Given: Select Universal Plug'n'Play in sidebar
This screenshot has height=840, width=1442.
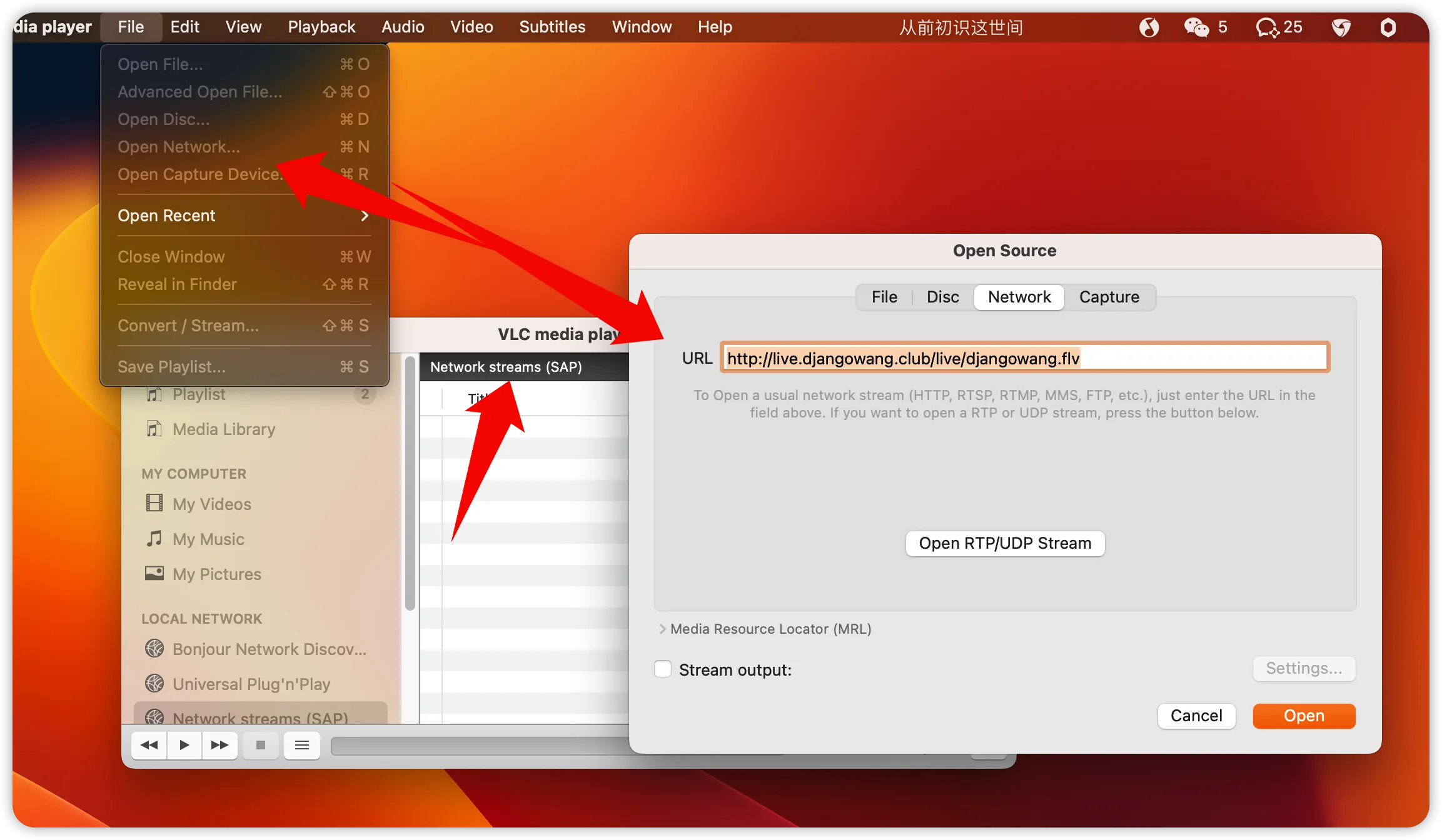Looking at the screenshot, I should pyautogui.click(x=251, y=684).
